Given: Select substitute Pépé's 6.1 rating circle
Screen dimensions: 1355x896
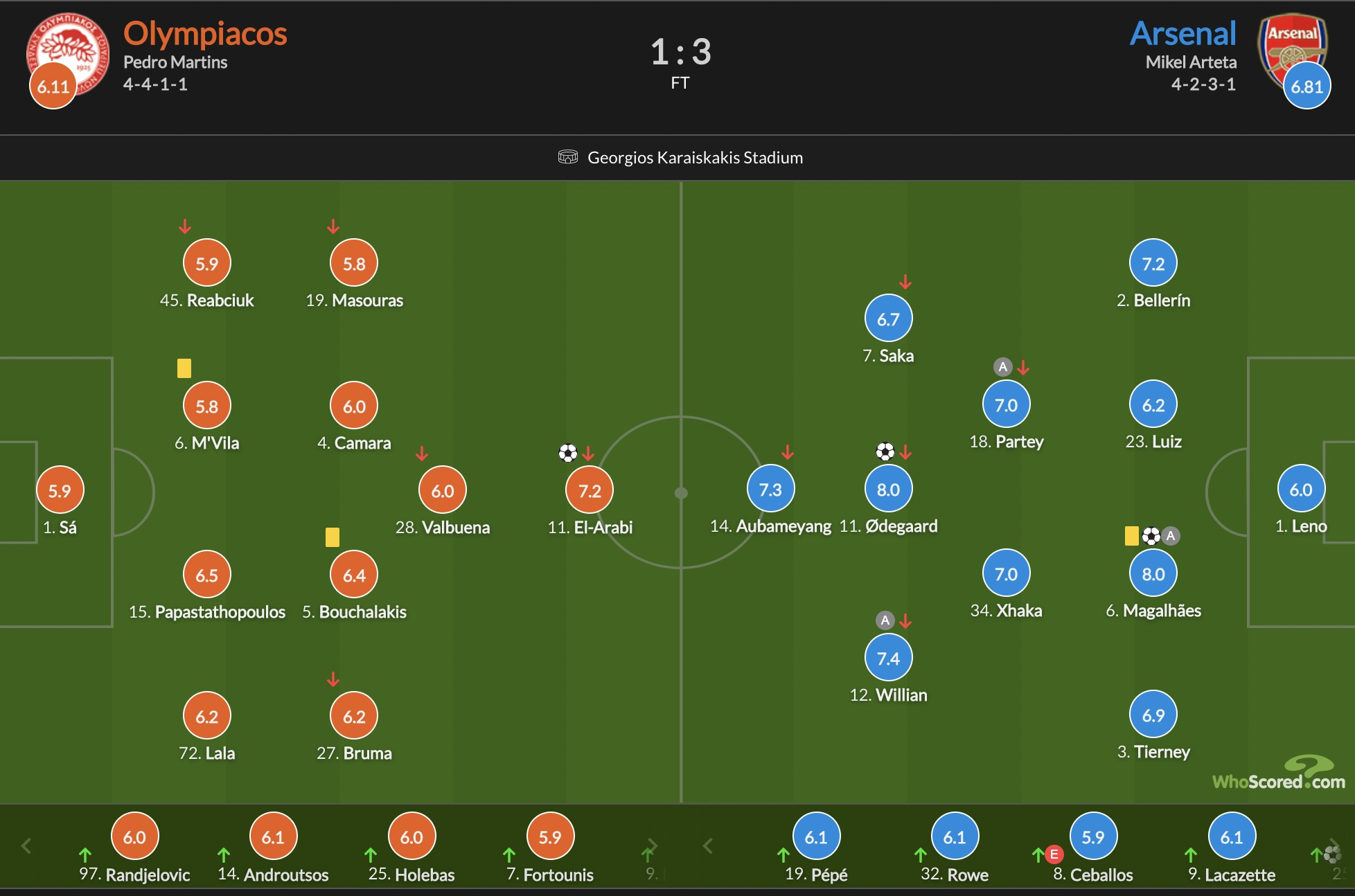Looking at the screenshot, I should point(816,836).
